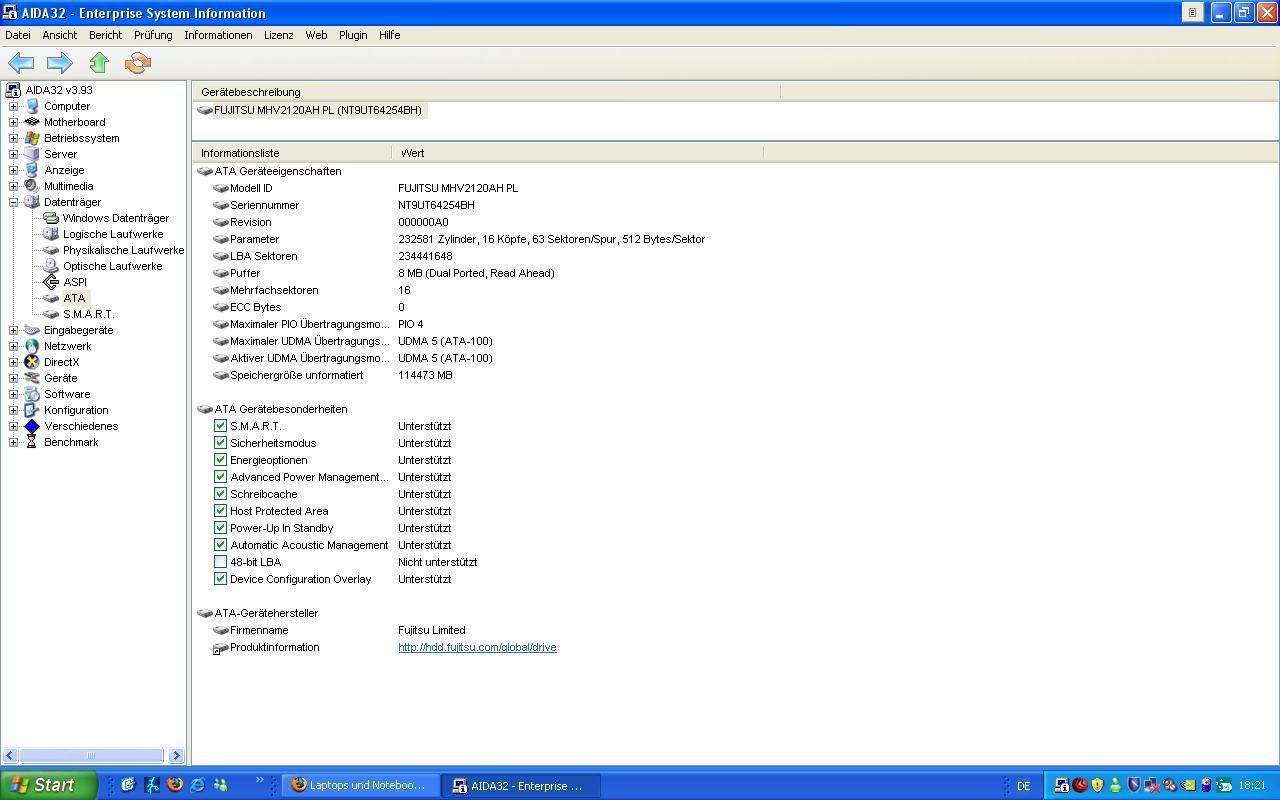Click the tree panel scroll left arrow
Image resolution: width=1280 pixels, height=800 pixels.
click(x=10, y=755)
